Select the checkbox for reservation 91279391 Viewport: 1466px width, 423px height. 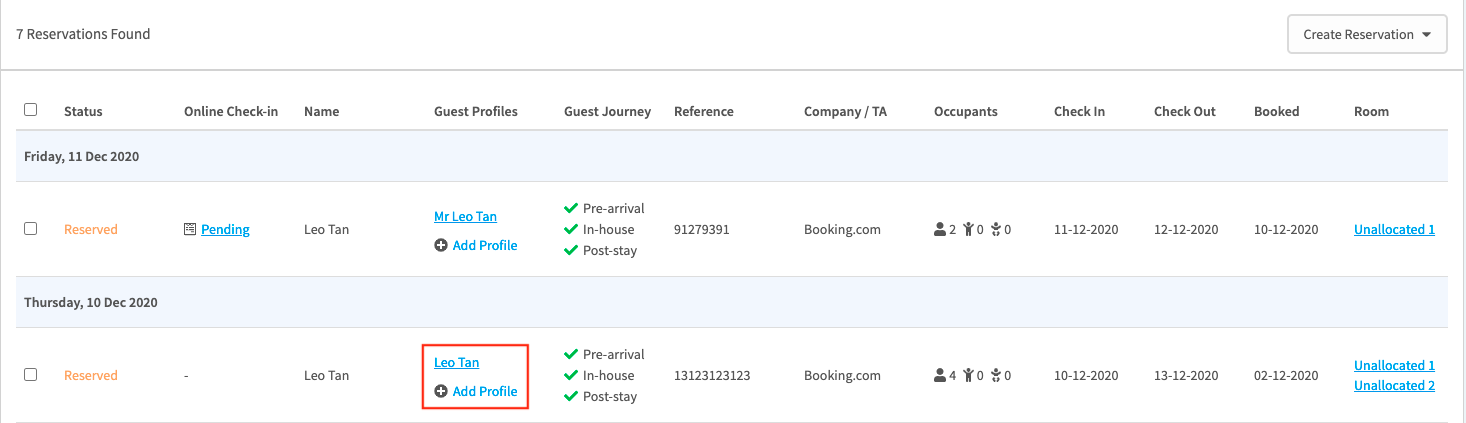[30, 229]
